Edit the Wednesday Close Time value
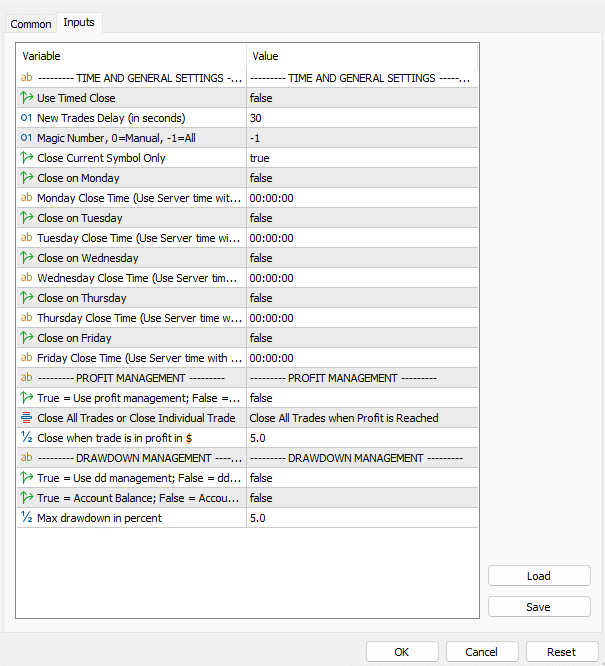The height and width of the screenshot is (666, 605). [x=362, y=278]
